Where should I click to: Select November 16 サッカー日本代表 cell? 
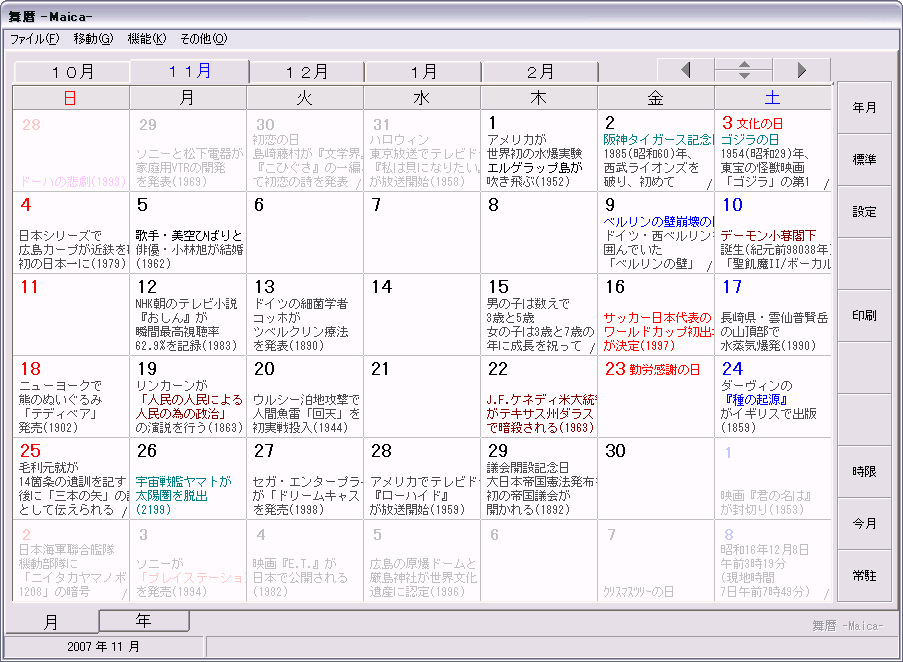655,315
